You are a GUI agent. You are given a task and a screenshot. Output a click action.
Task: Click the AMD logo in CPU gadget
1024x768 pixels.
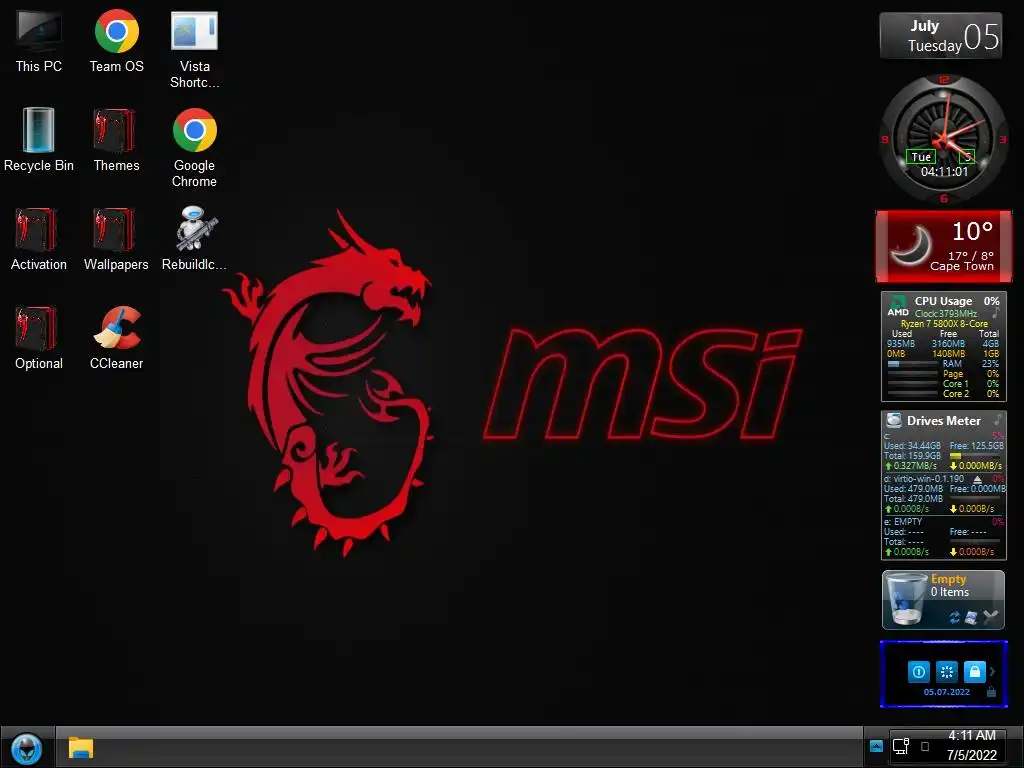coord(898,306)
